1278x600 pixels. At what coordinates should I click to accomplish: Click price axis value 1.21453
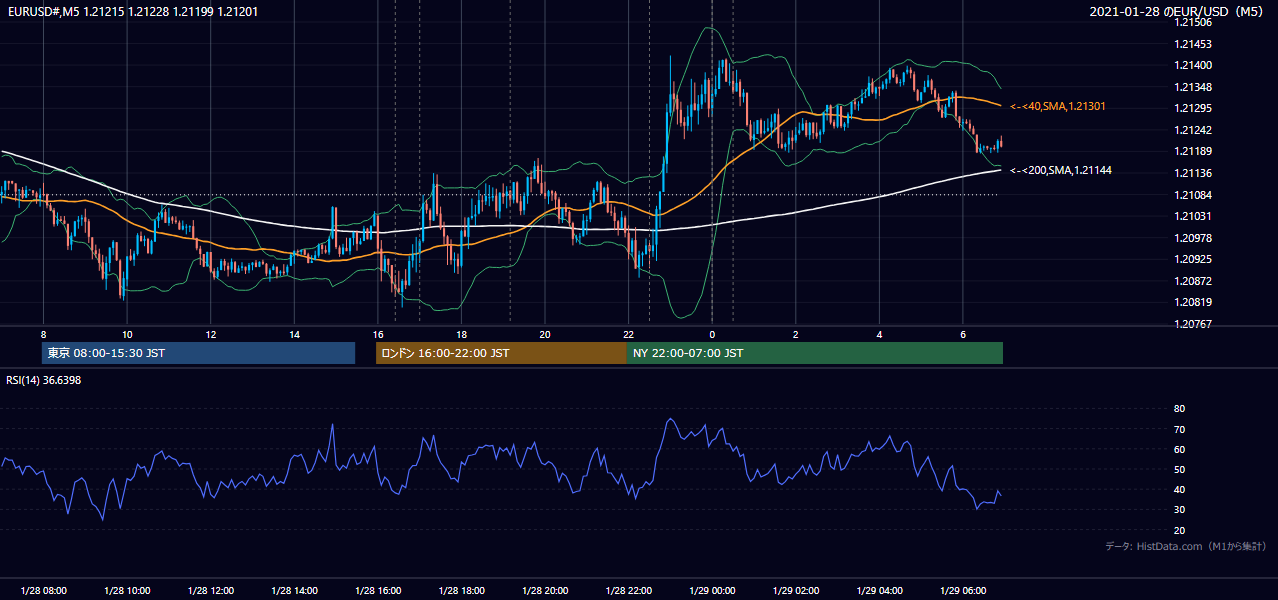click(1193, 44)
